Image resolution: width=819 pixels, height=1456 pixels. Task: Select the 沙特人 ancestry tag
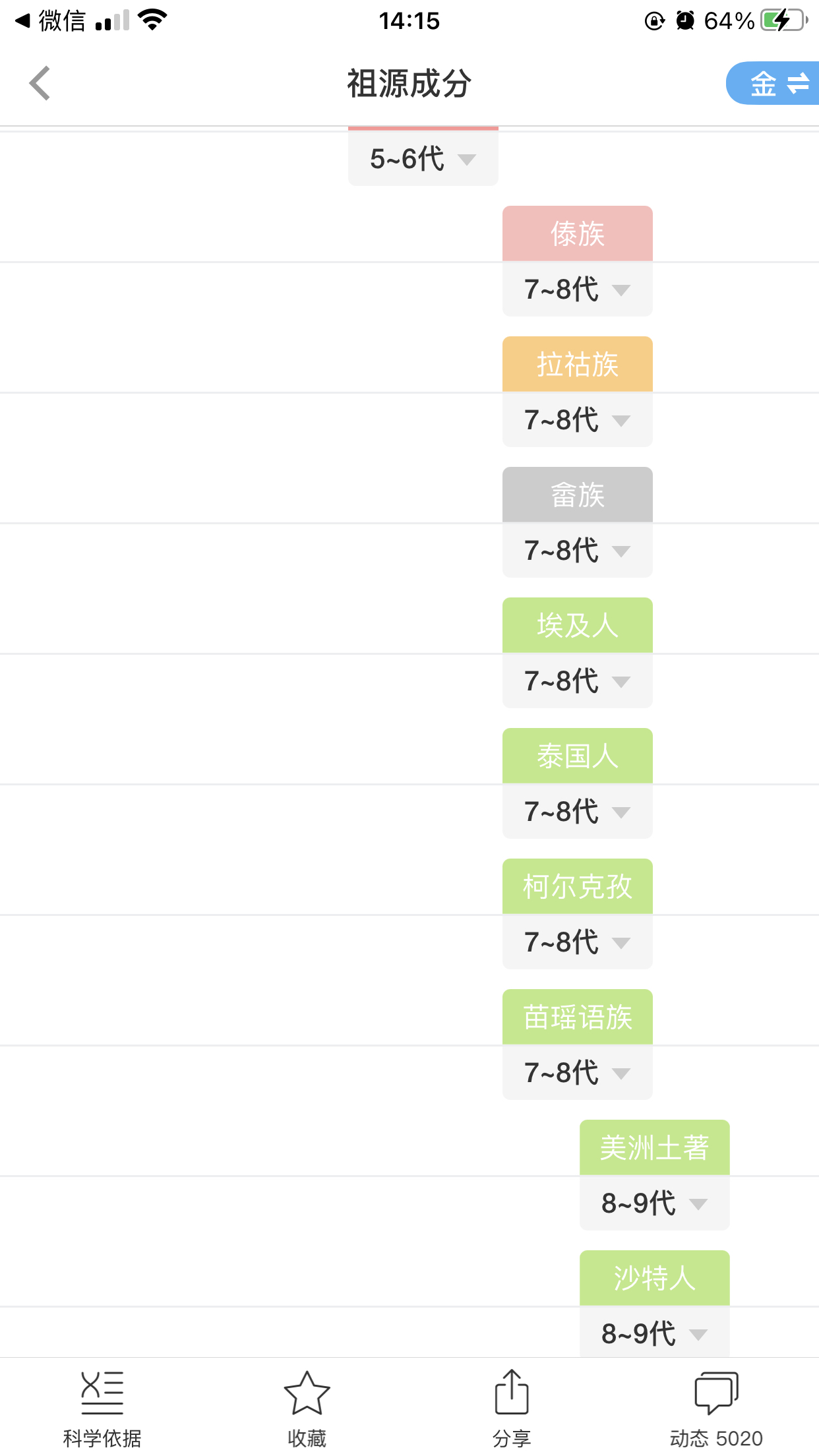[x=655, y=1278]
